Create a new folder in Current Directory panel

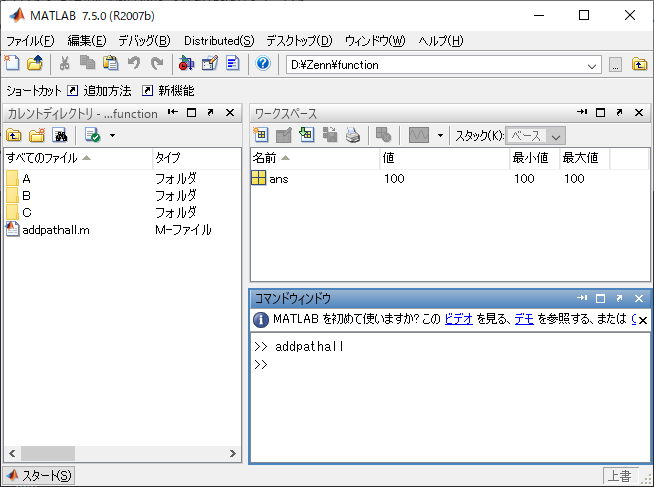tap(37, 135)
